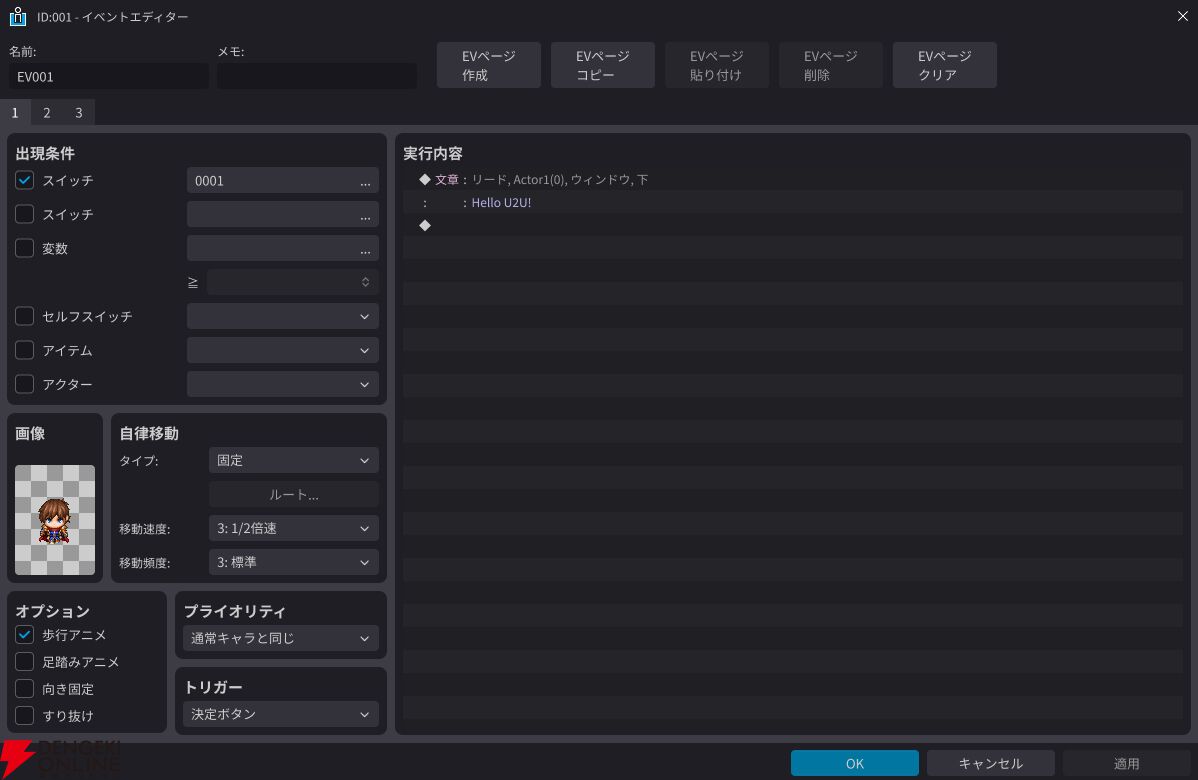Switch to event page tab 3
The width and height of the screenshot is (1198, 780).
79,112
